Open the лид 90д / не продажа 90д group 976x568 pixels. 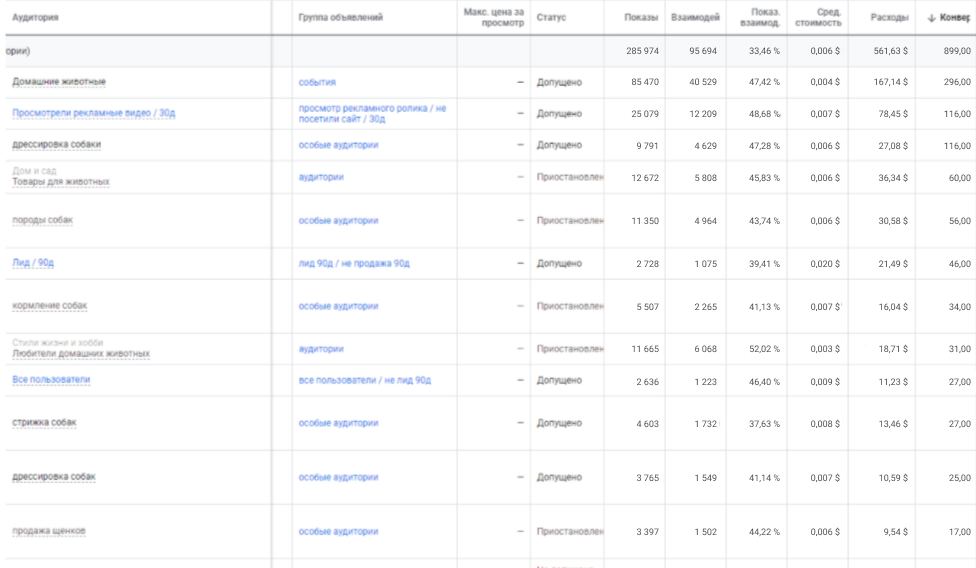[x=354, y=263]
